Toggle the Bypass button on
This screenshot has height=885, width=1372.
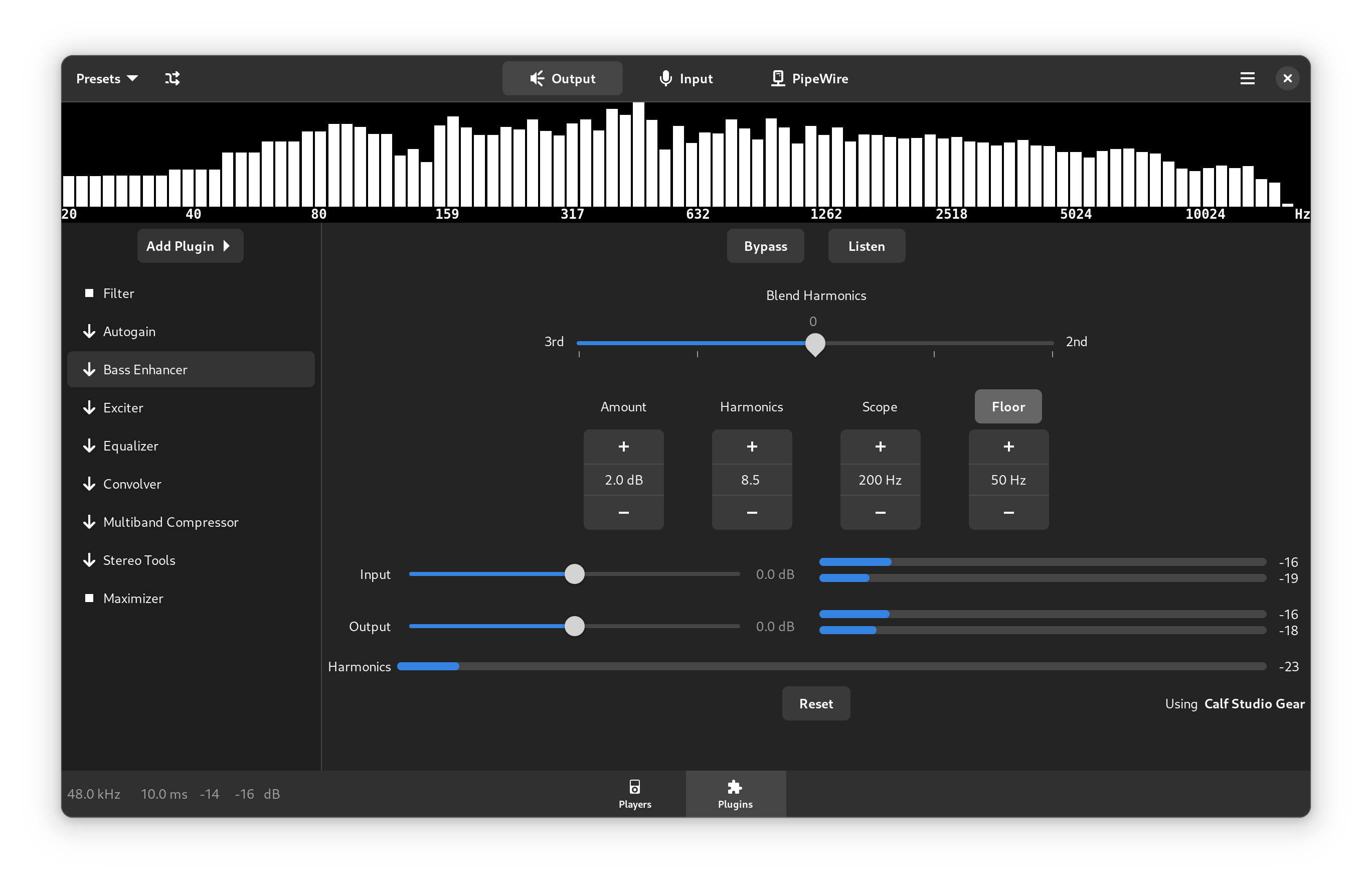coord(765,245)
